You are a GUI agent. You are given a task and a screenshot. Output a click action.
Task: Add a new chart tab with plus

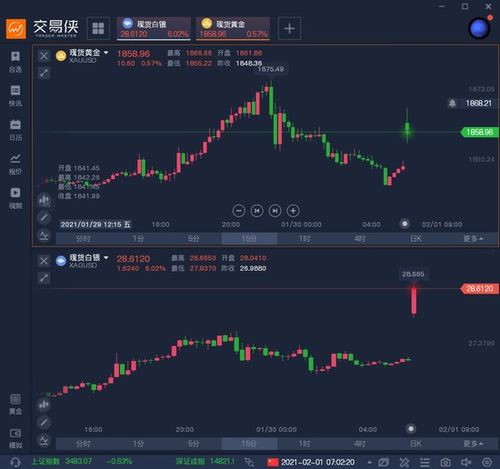coord(289,28)
